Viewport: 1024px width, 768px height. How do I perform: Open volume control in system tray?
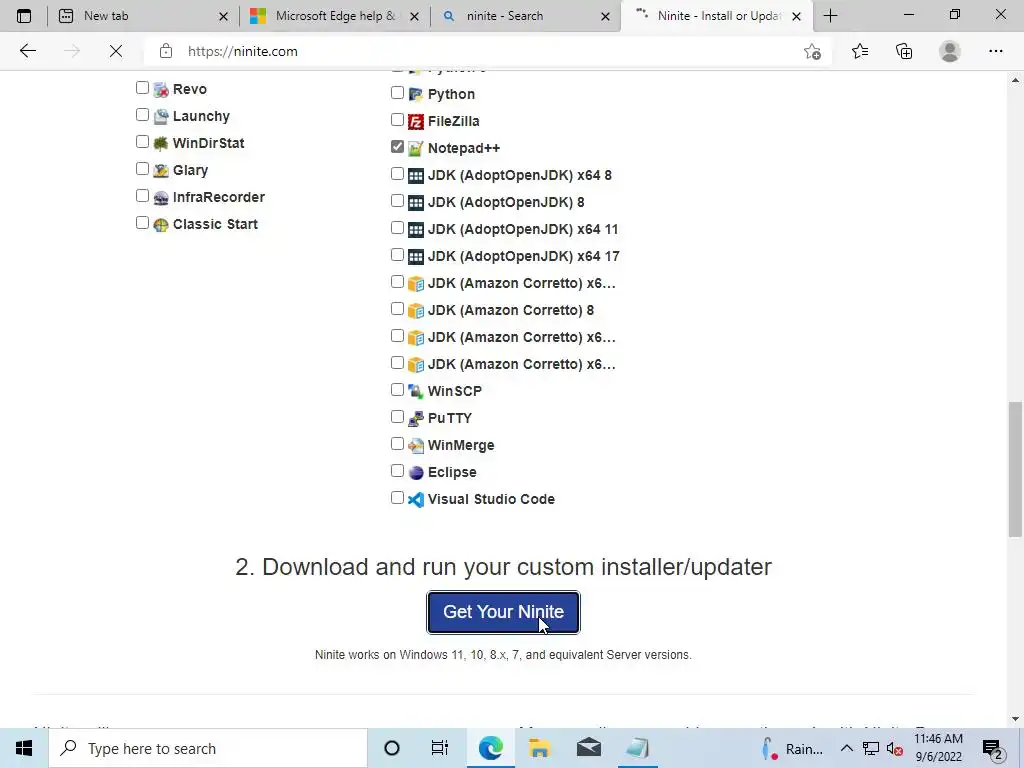pyautogui.click(x=895, y=748)
